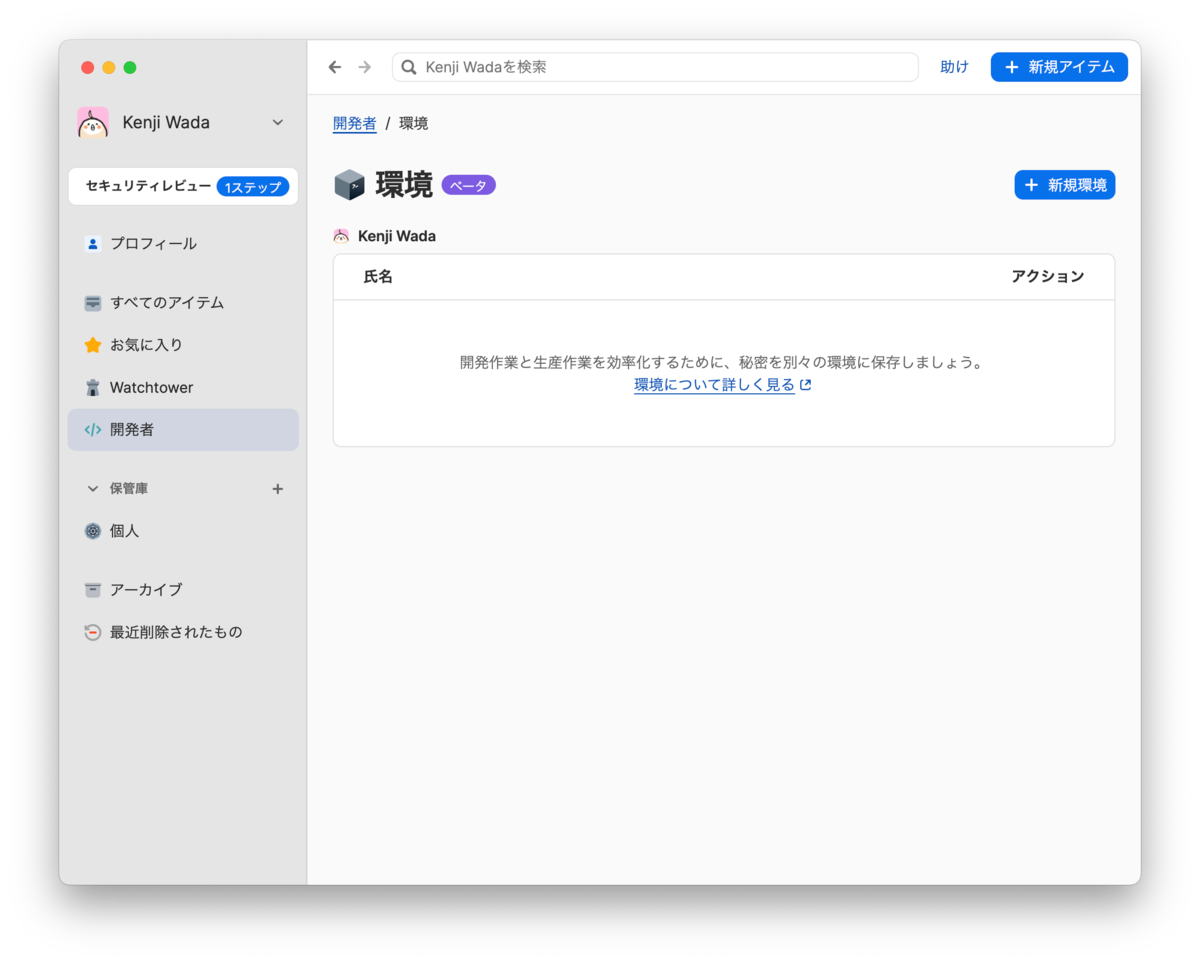The height and width of the screenshot is (963, 1200).
Task: Open the 助け help link
Action: pyautogui.click(x=954, y=67)
